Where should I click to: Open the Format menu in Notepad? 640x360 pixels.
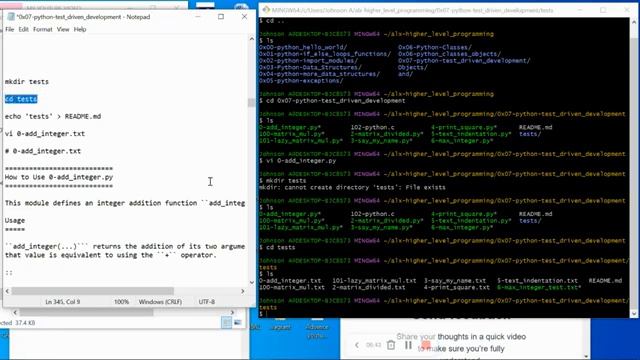click(x=42, y=29)
